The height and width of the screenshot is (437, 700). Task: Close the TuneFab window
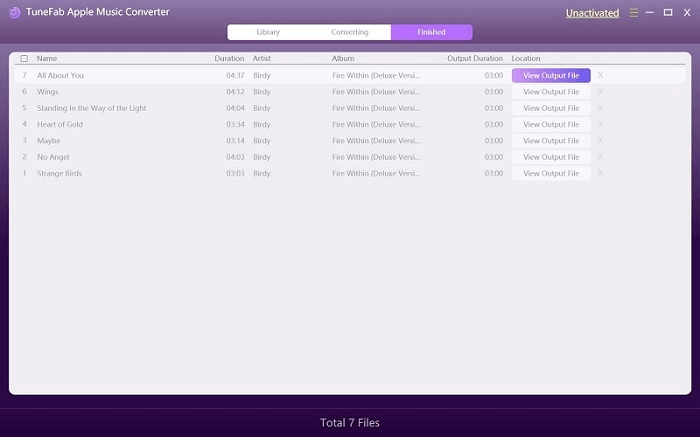point(687,13)
